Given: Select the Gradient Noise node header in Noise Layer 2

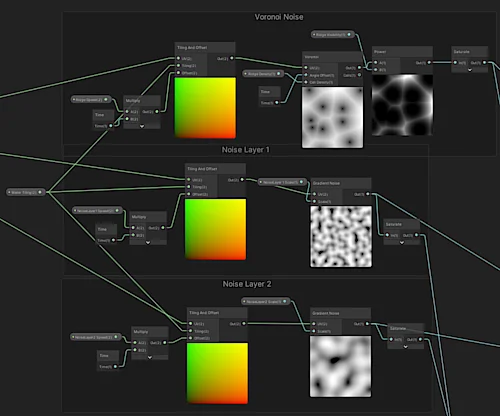Looking at the screenshot, I should tap(340, 313).
